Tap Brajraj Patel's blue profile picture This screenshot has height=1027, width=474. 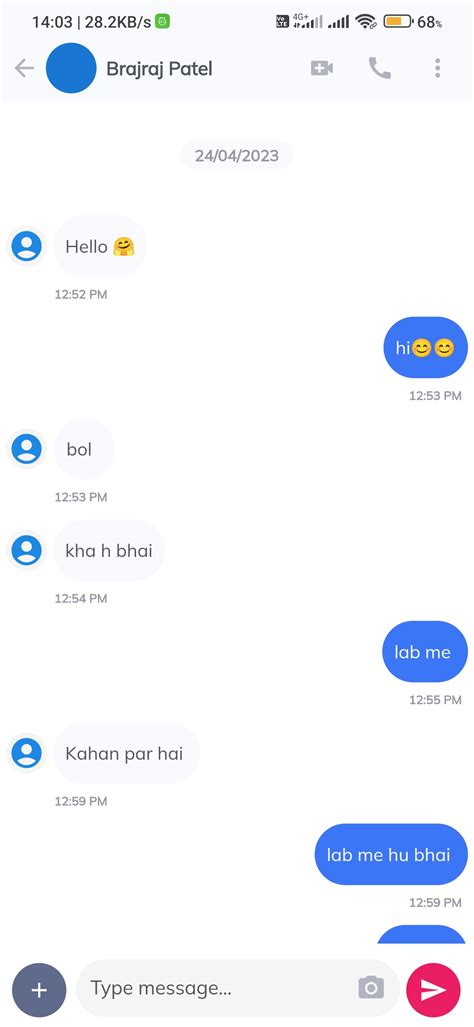[x=71, y=68]
